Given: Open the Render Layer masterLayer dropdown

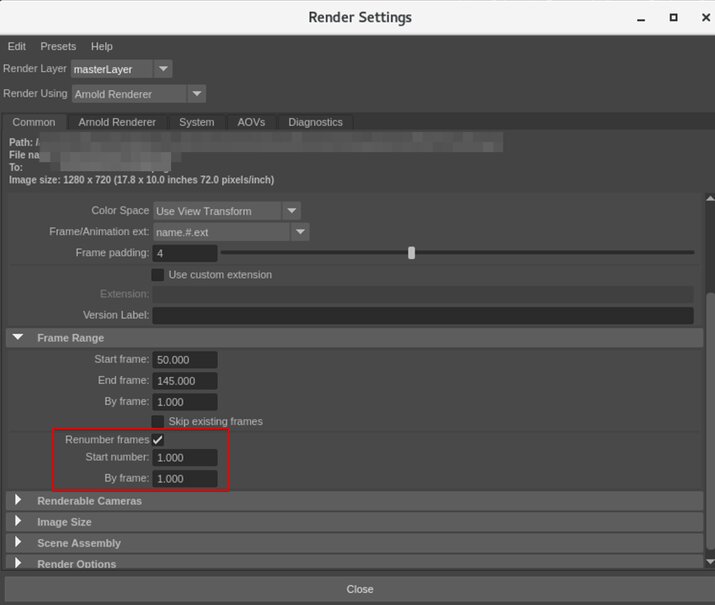Looking at the screenshot, I should click(122, 69).
